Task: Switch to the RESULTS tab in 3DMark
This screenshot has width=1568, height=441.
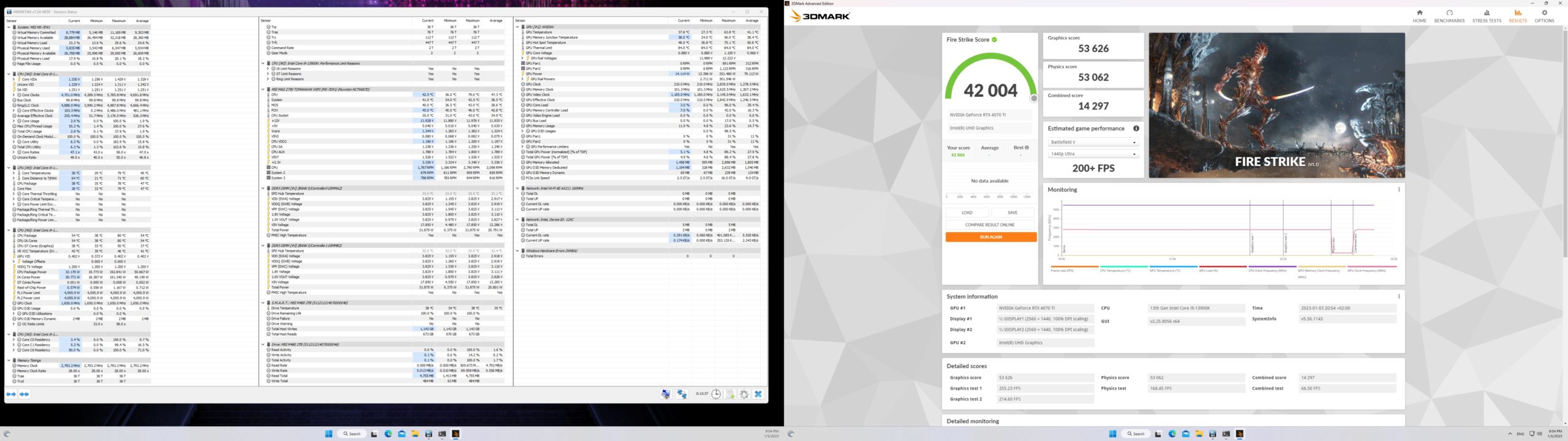Action: coord(1518,17)
